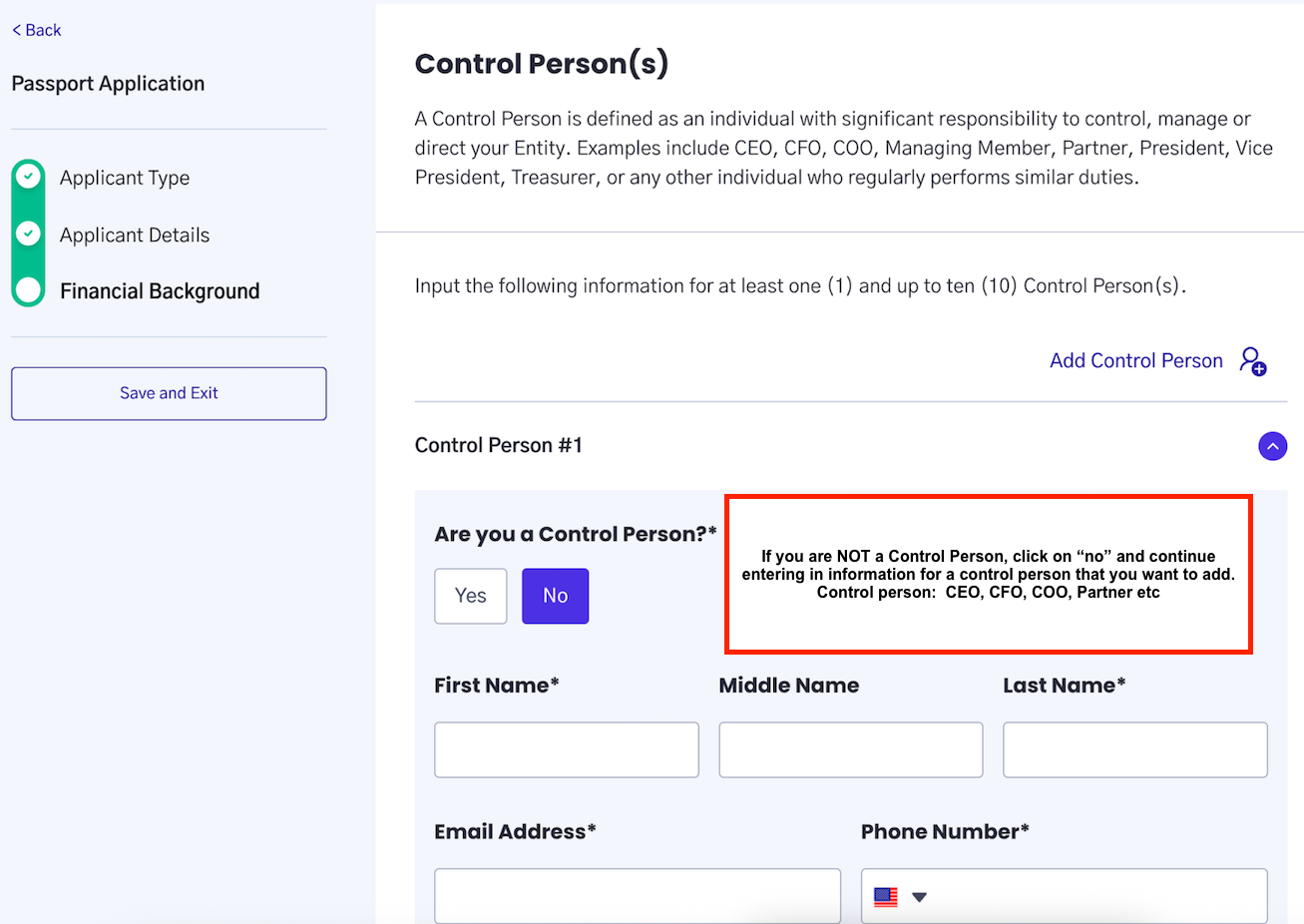Click the Applicant Details checkmark icon
This screenshot has height=924, width=1304.
coord(29,233)
